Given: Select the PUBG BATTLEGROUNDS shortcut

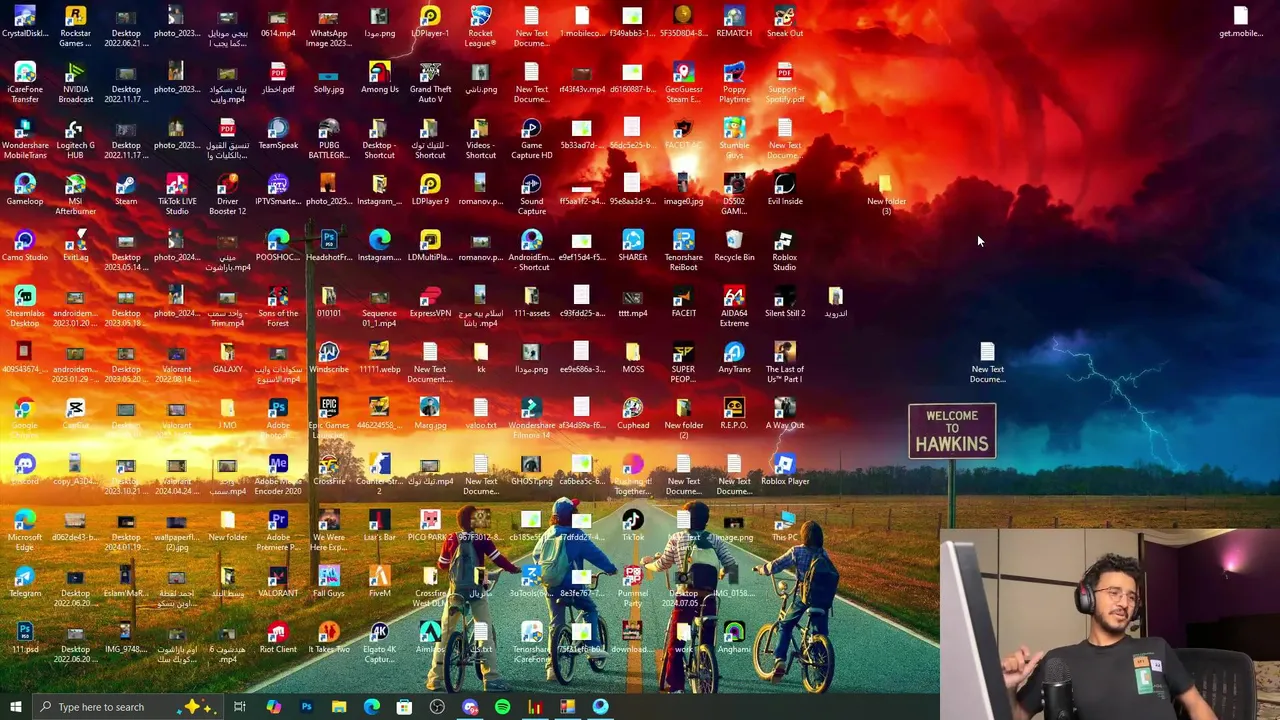Looking at the screenshot, I should click(329, 139).
